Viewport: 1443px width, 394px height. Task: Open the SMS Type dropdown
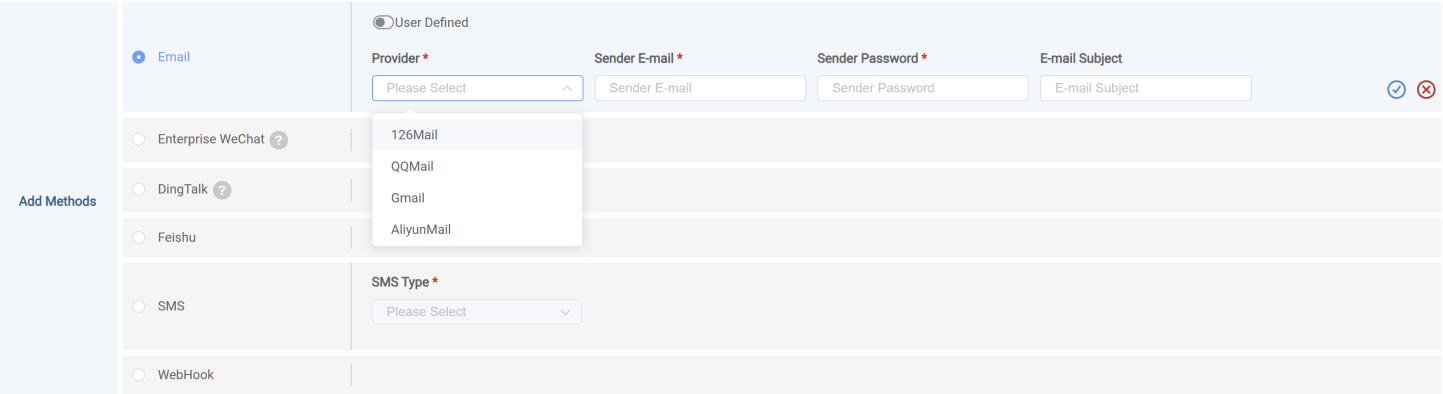tap(476, 312)
